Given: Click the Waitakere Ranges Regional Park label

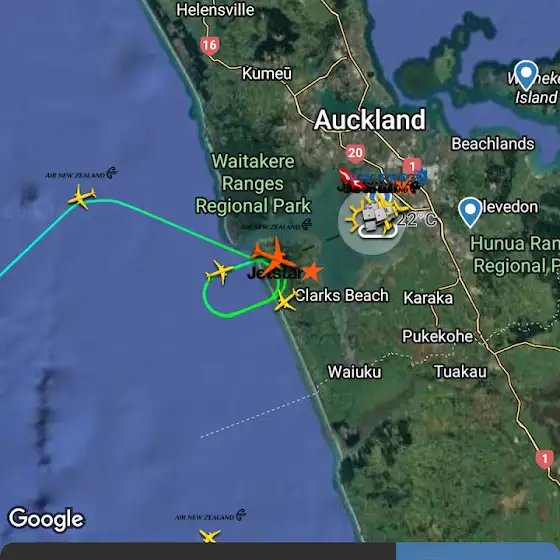Looking at the screenshot, I should point(253,184).
